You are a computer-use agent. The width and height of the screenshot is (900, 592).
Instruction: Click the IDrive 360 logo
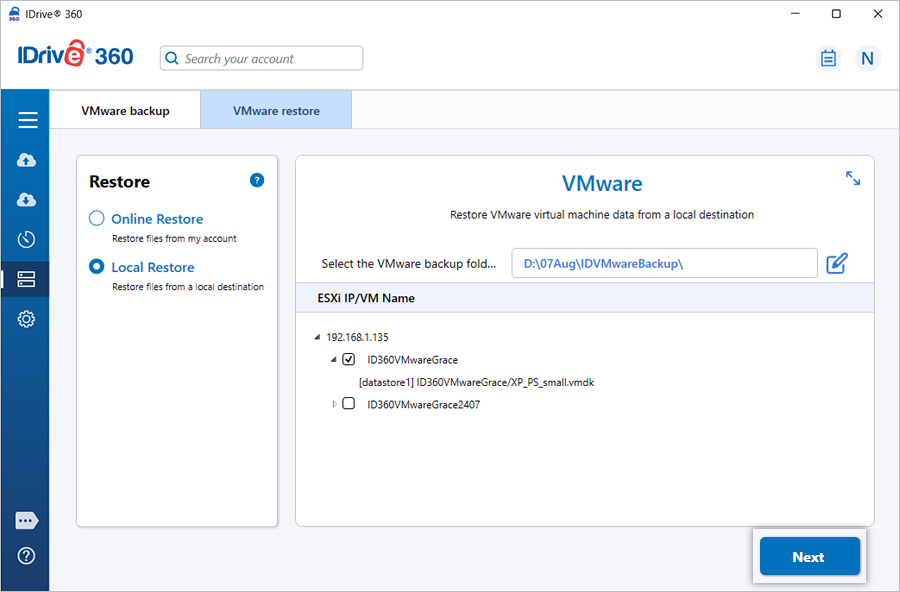coord(75,55)
